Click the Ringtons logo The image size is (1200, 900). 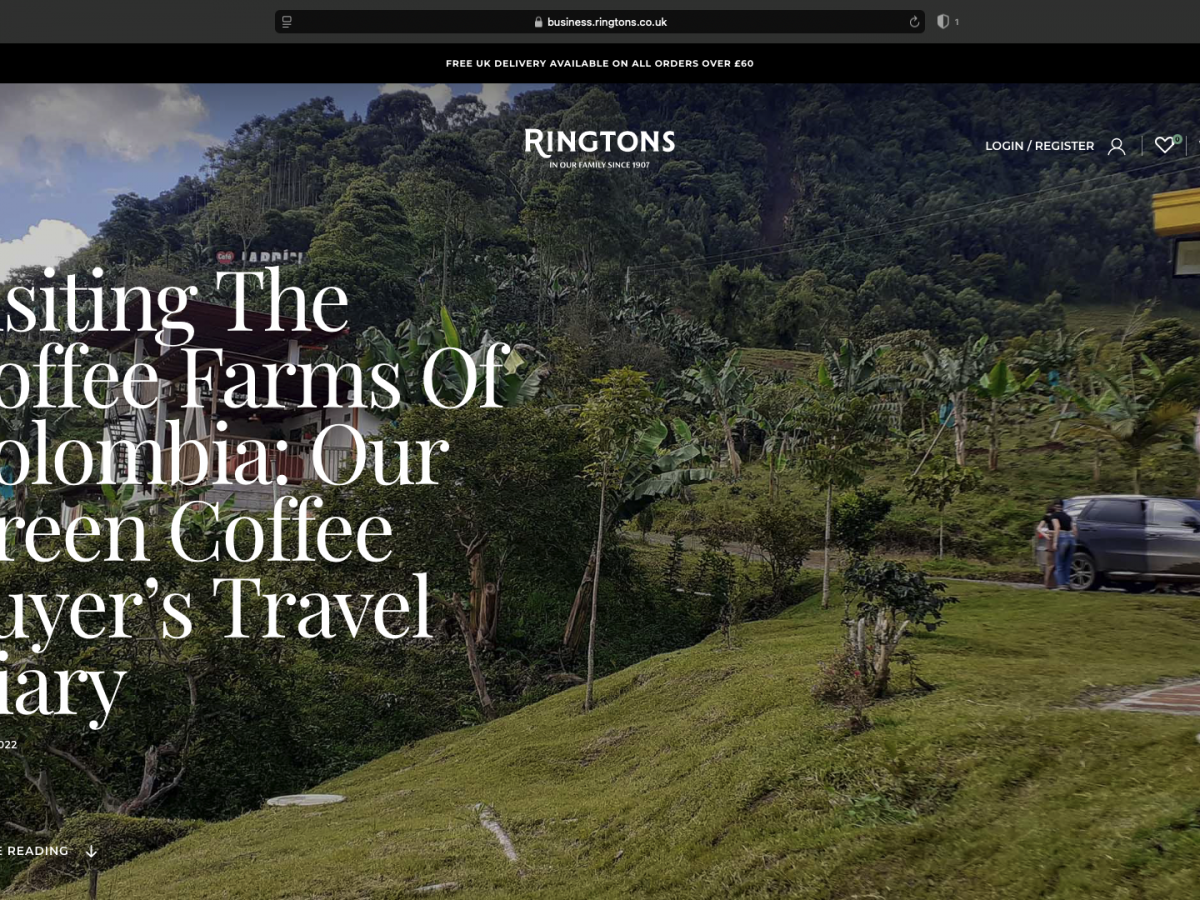pyautogui.click(x=600, y=147)
